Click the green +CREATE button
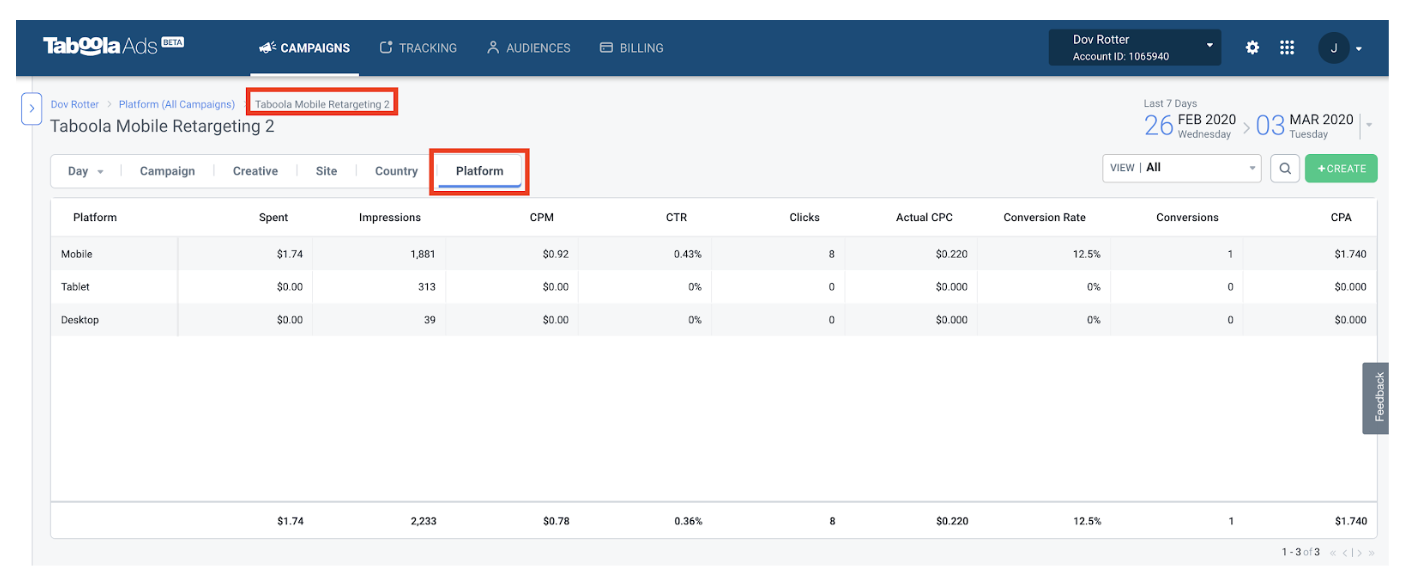 point(1340,168)
